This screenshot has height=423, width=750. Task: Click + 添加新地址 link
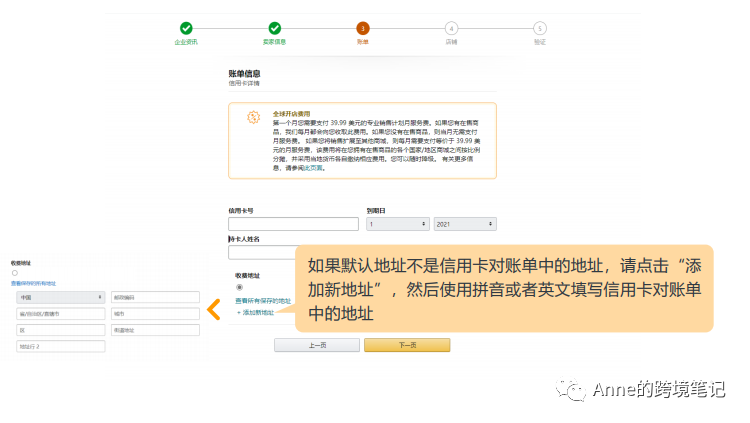[x=255, y=312]
